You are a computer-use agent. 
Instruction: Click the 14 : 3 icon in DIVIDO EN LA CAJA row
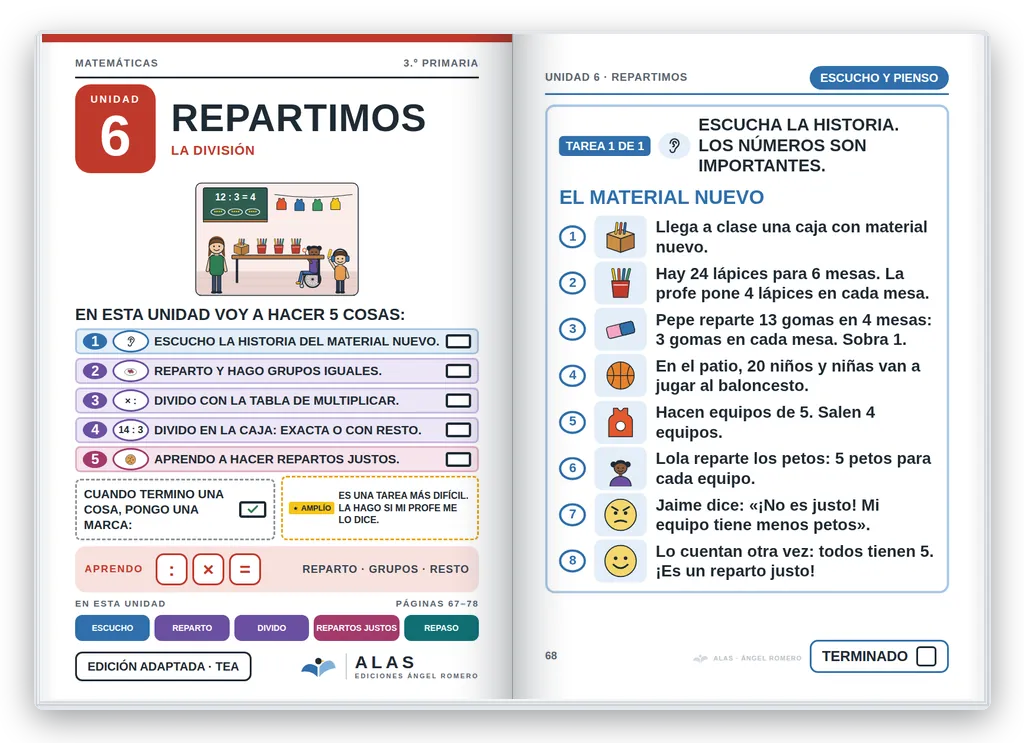131,430
